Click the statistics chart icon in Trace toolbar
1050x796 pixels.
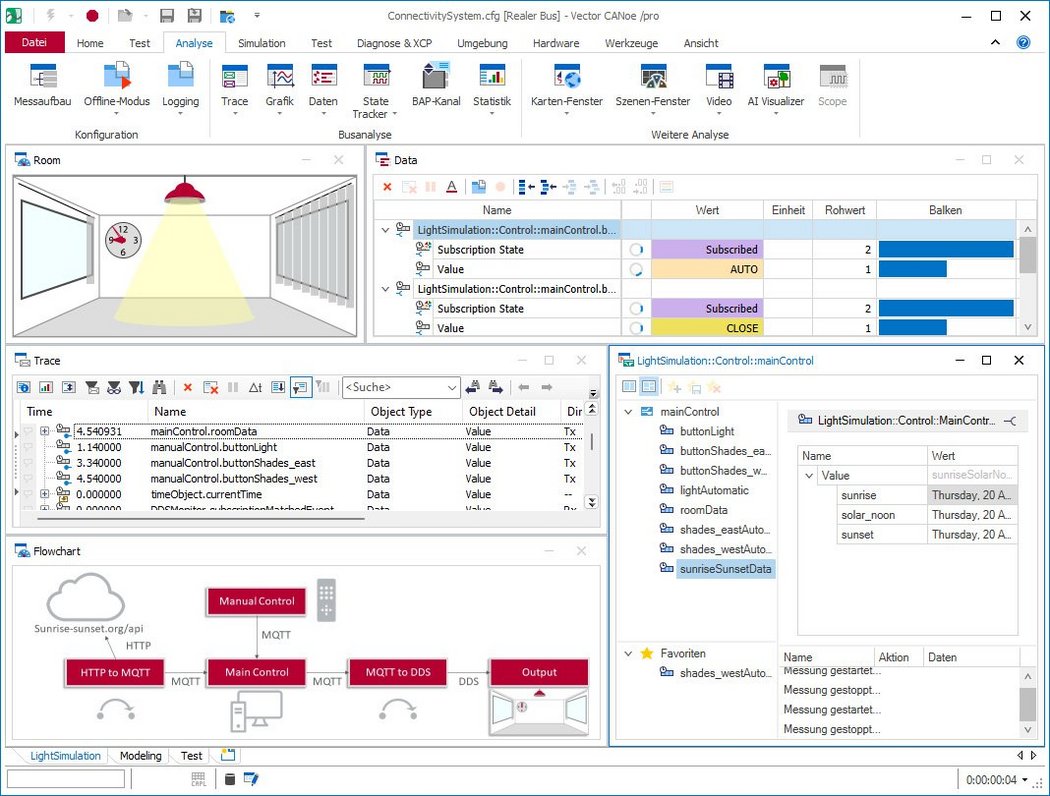click(x=46, y=387)
